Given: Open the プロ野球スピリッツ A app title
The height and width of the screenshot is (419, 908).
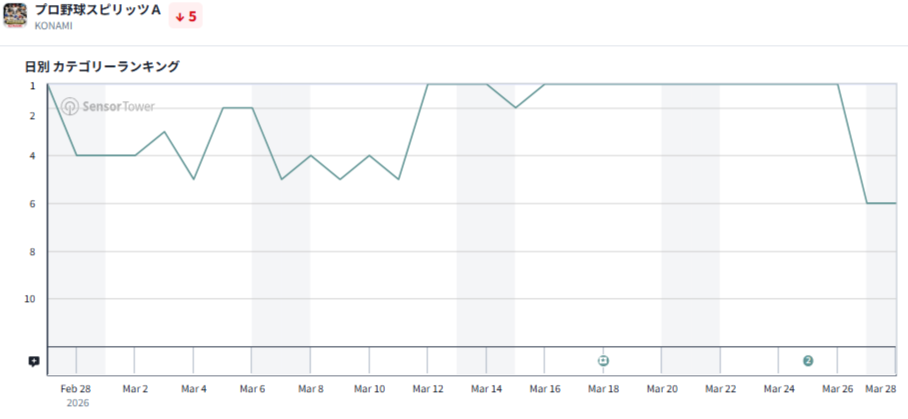Looking at the screenshot, I should (x=98, y=9).
